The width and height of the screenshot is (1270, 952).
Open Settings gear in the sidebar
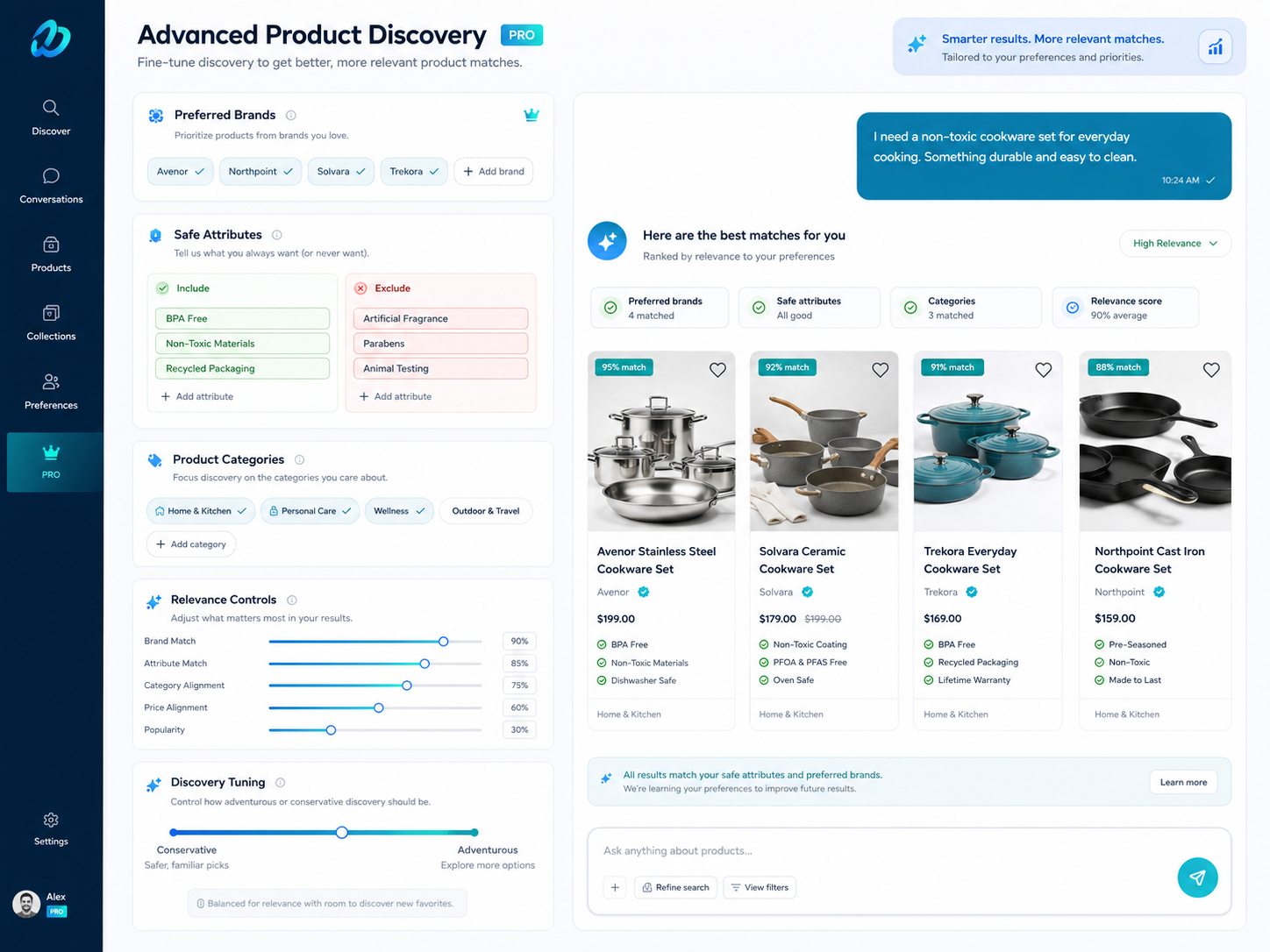pos(51,828)
